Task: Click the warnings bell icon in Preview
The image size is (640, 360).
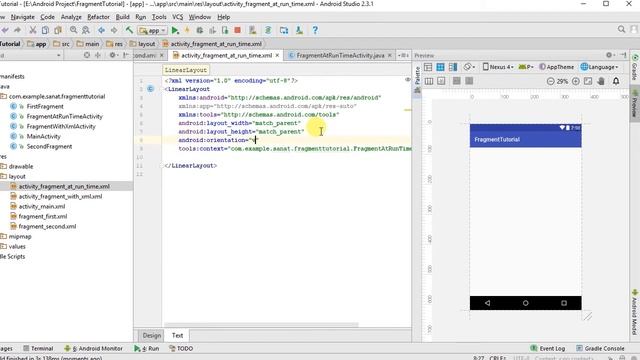Action: click(616, 81)
